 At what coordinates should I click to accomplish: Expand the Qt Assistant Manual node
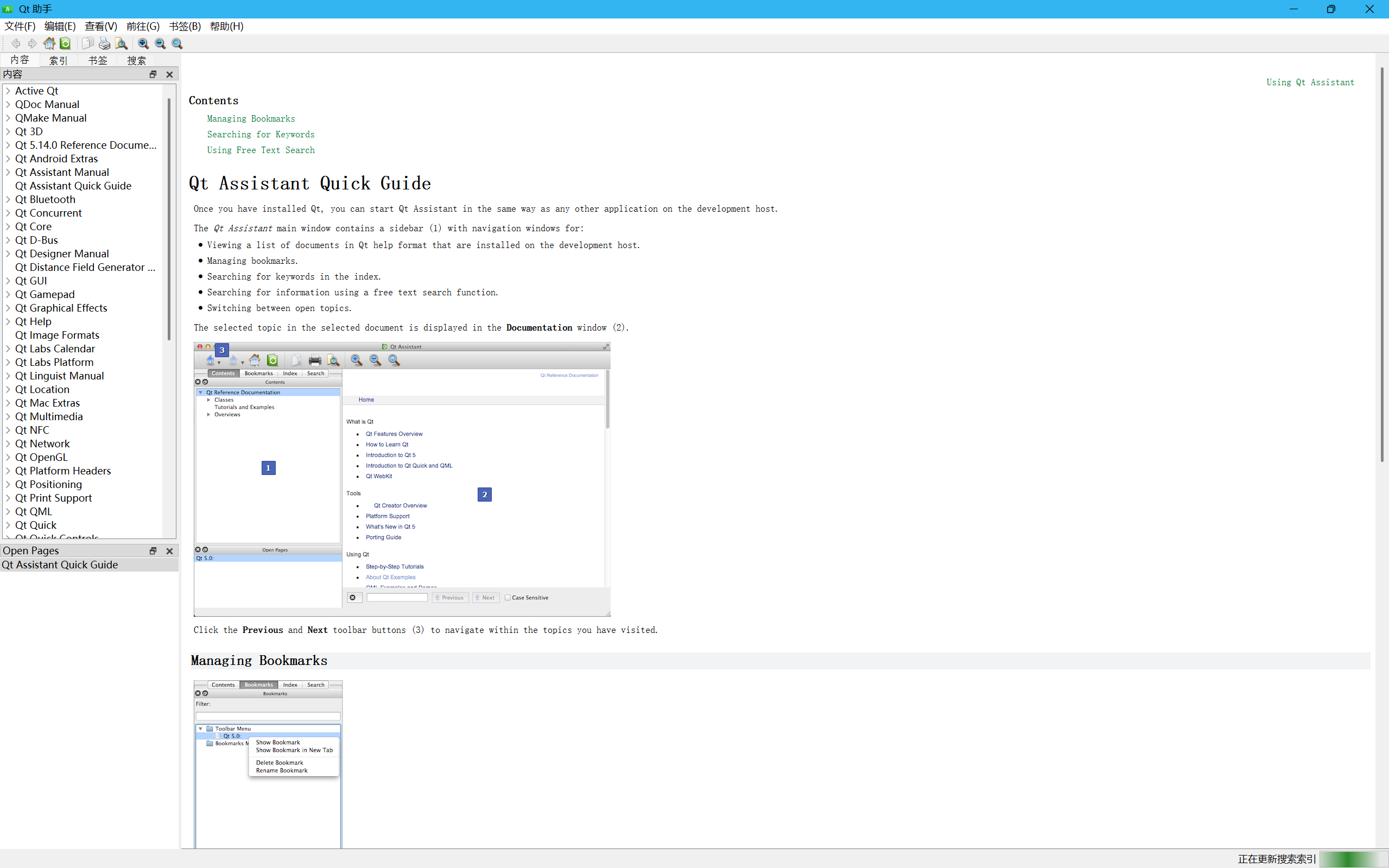(x=8, y=172)
